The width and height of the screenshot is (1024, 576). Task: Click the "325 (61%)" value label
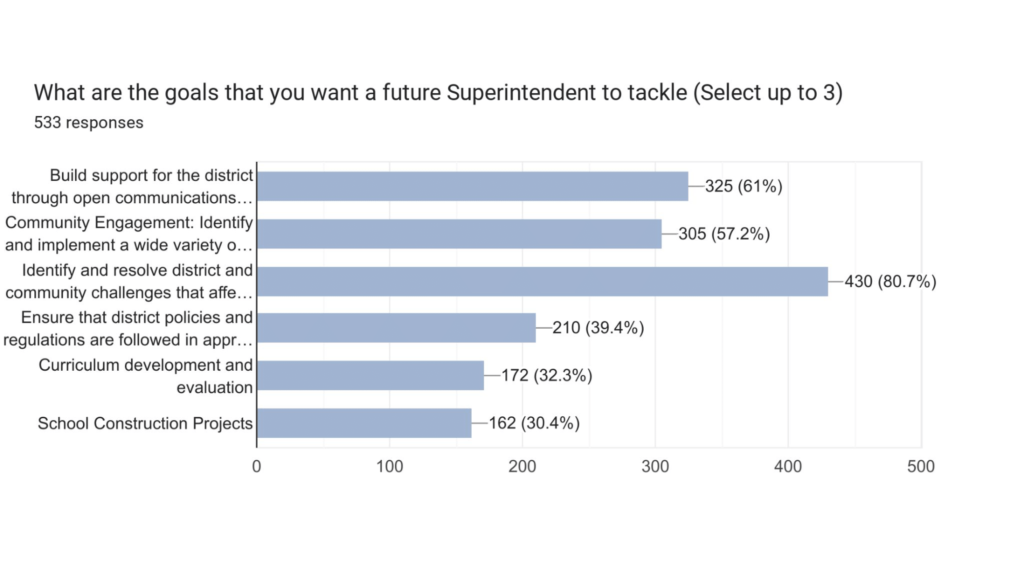pyautogui.click(x=744, y=186)
